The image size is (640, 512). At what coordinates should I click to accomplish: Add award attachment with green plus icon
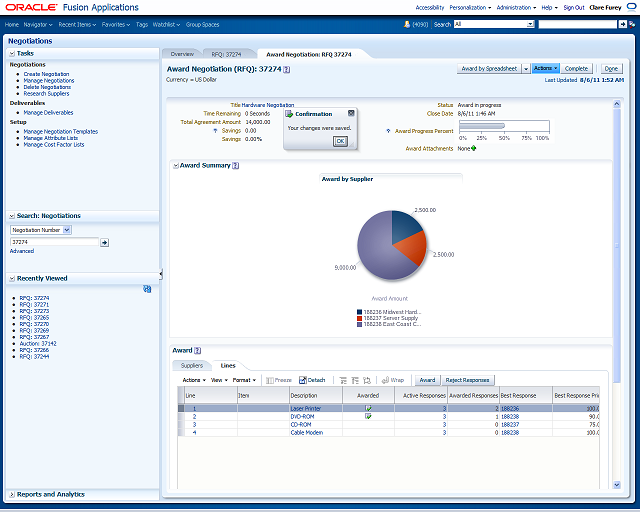[x=473, y=148]
